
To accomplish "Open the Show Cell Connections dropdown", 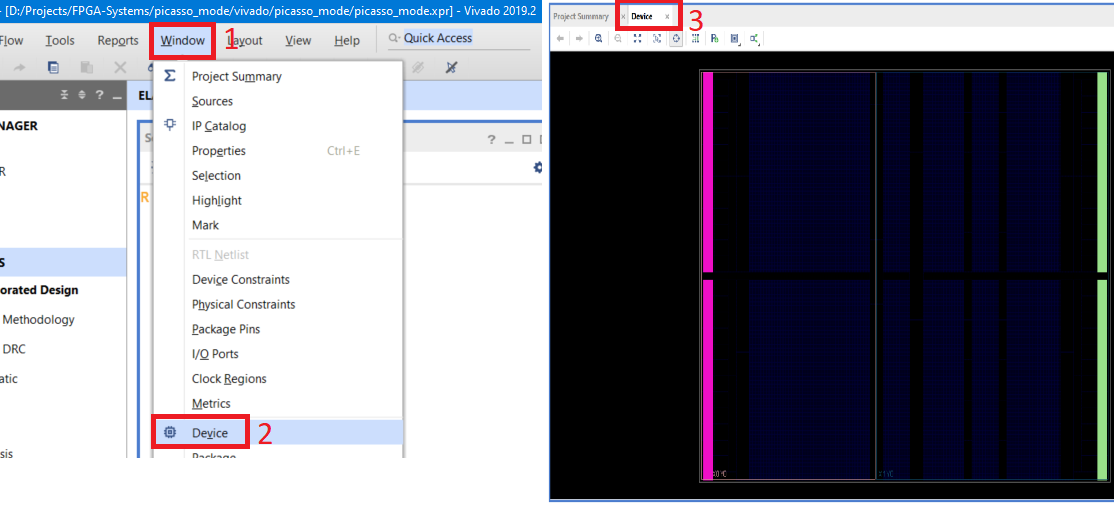I will (x=754, y=38).
